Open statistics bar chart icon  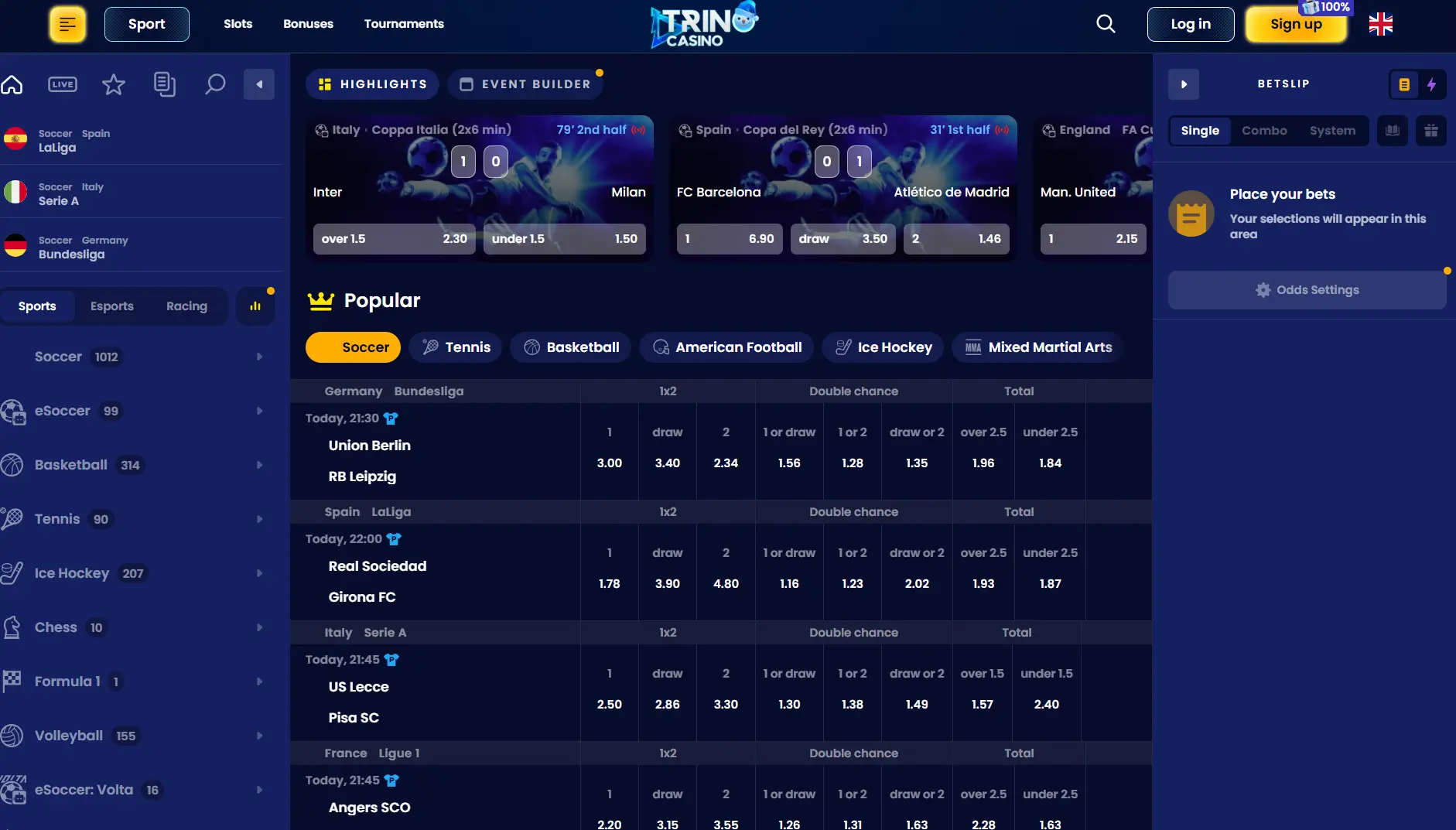click(x=255, y=306)
